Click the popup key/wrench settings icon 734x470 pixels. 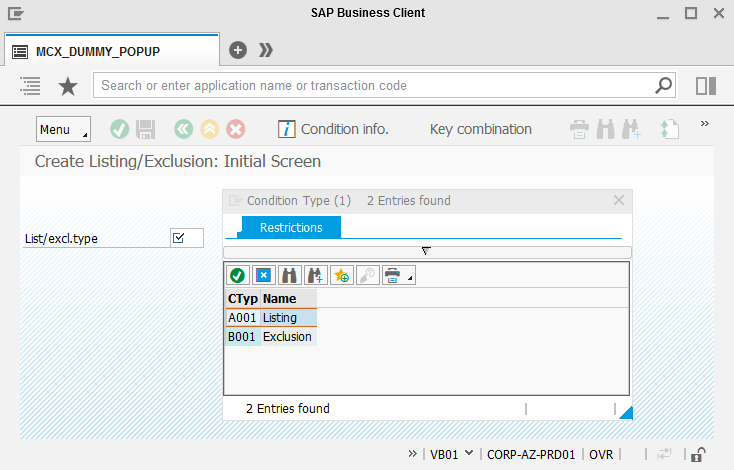[x=367, y=275]
